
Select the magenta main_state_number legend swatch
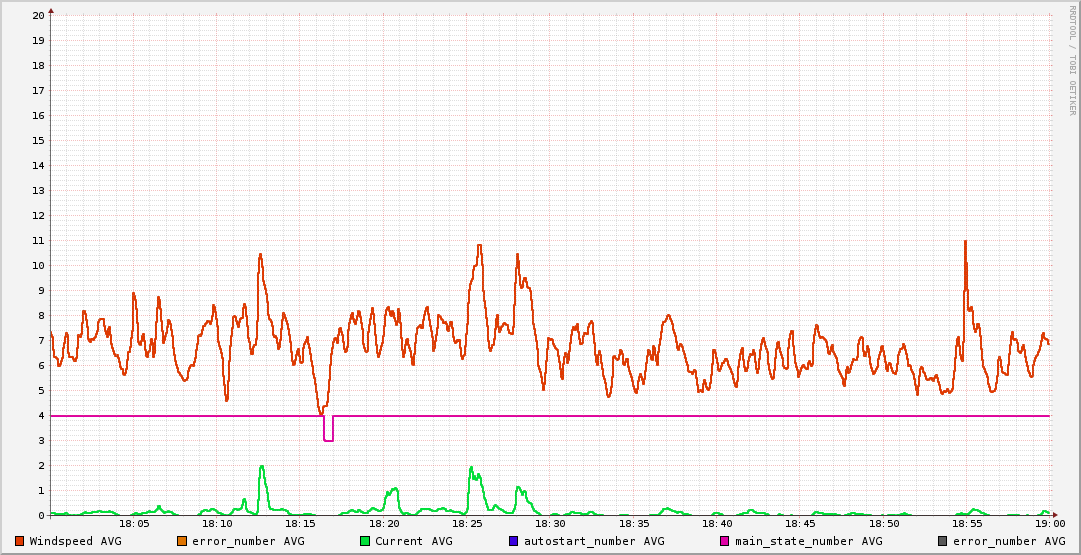[724, 541]
